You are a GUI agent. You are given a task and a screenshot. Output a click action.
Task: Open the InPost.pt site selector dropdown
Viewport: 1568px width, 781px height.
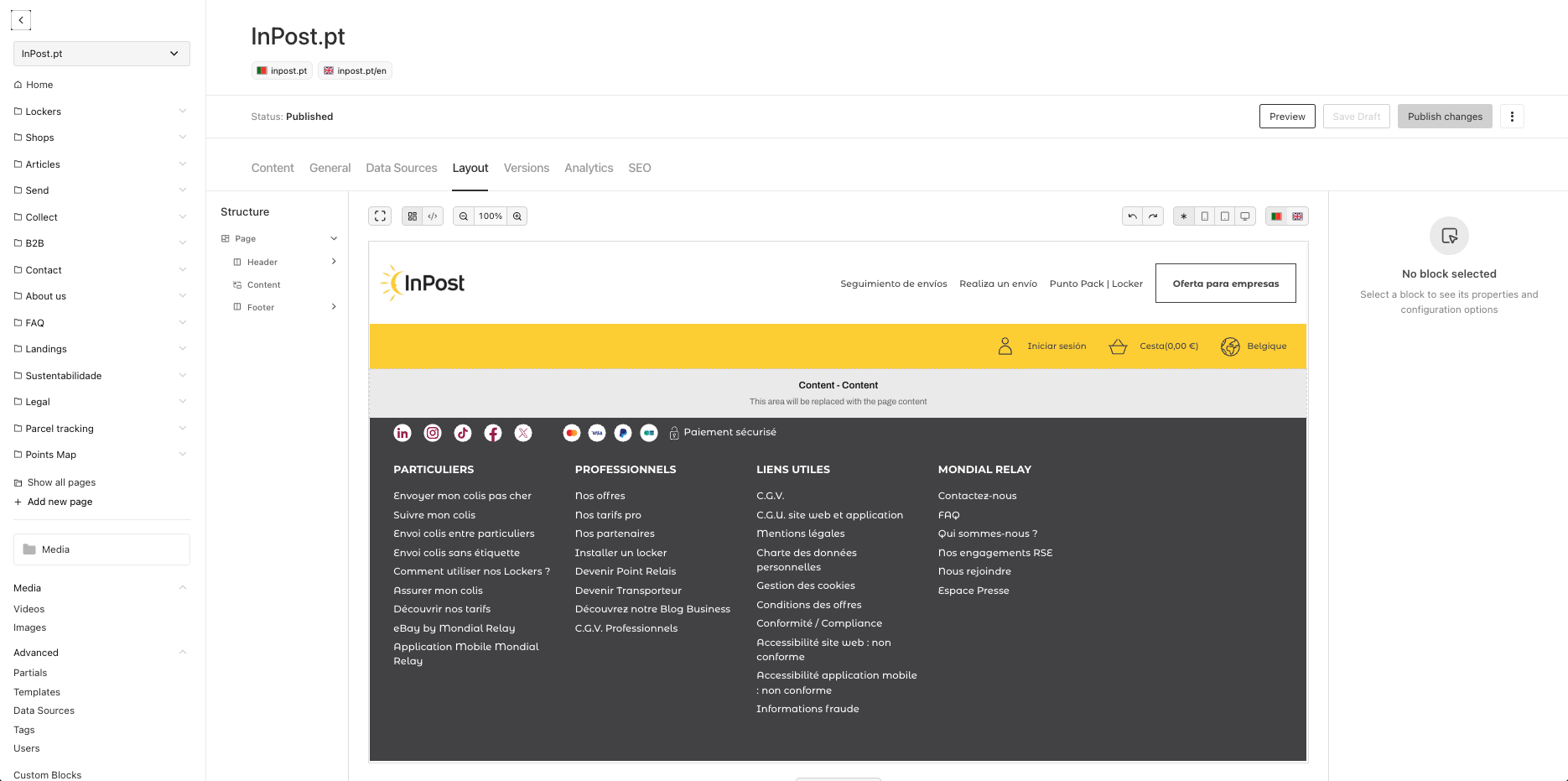[x=101, y=54]
